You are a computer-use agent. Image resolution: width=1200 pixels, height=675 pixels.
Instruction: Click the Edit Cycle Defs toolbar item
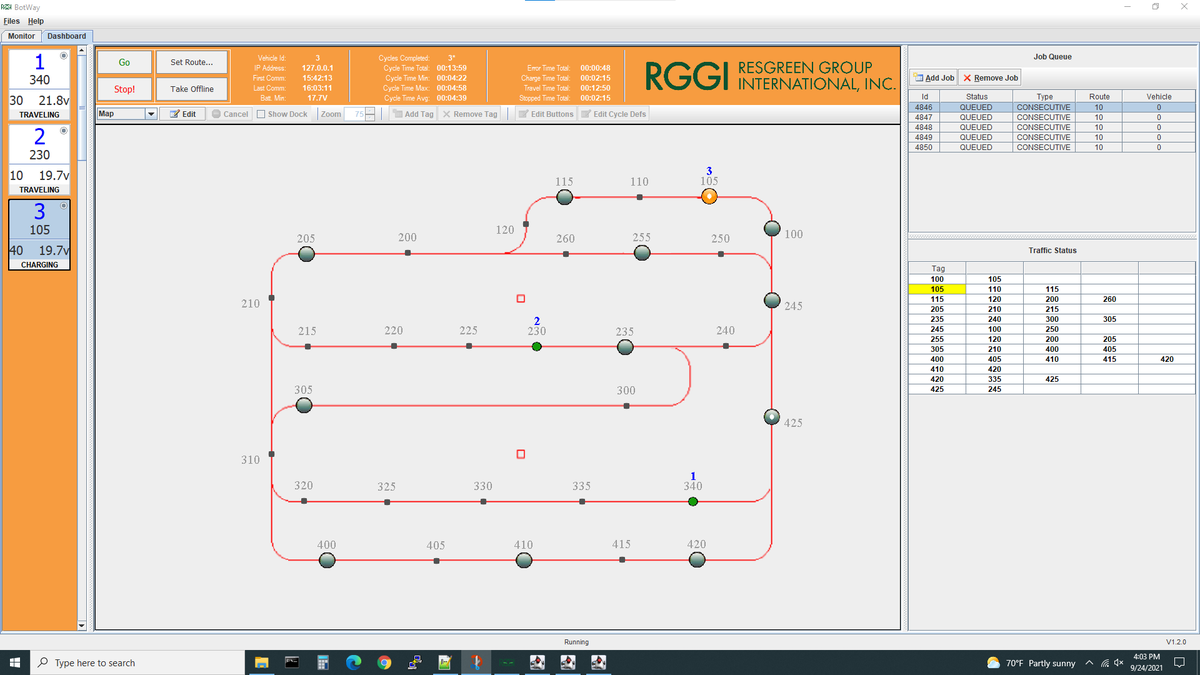tap(615, 114)
